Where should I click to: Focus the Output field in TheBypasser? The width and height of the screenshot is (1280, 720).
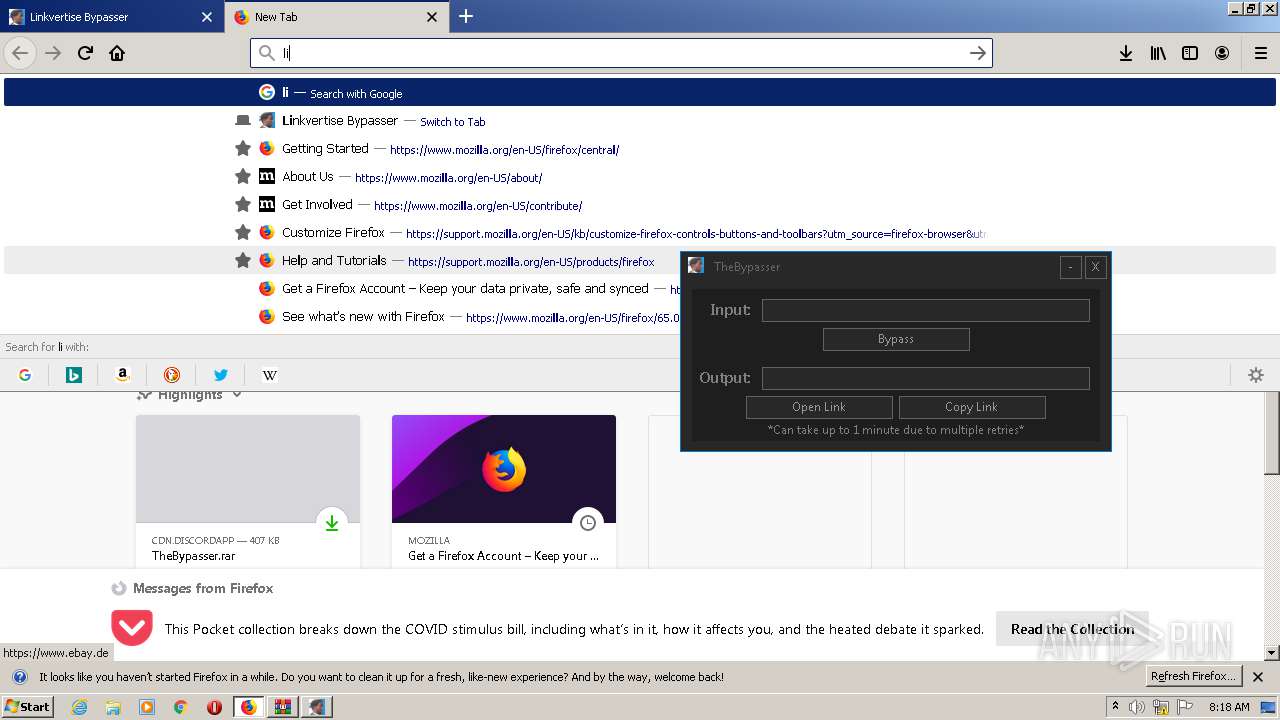tap(926, 378)
